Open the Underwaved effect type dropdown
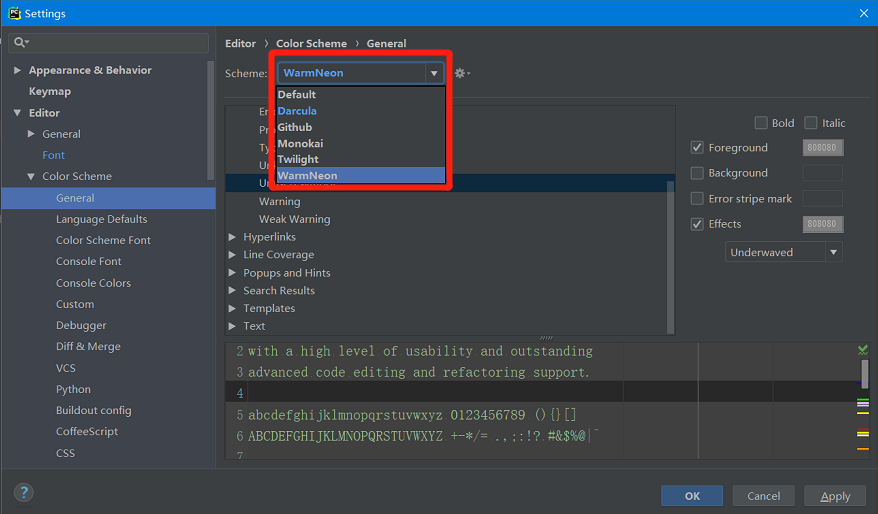 pos(783,253)
